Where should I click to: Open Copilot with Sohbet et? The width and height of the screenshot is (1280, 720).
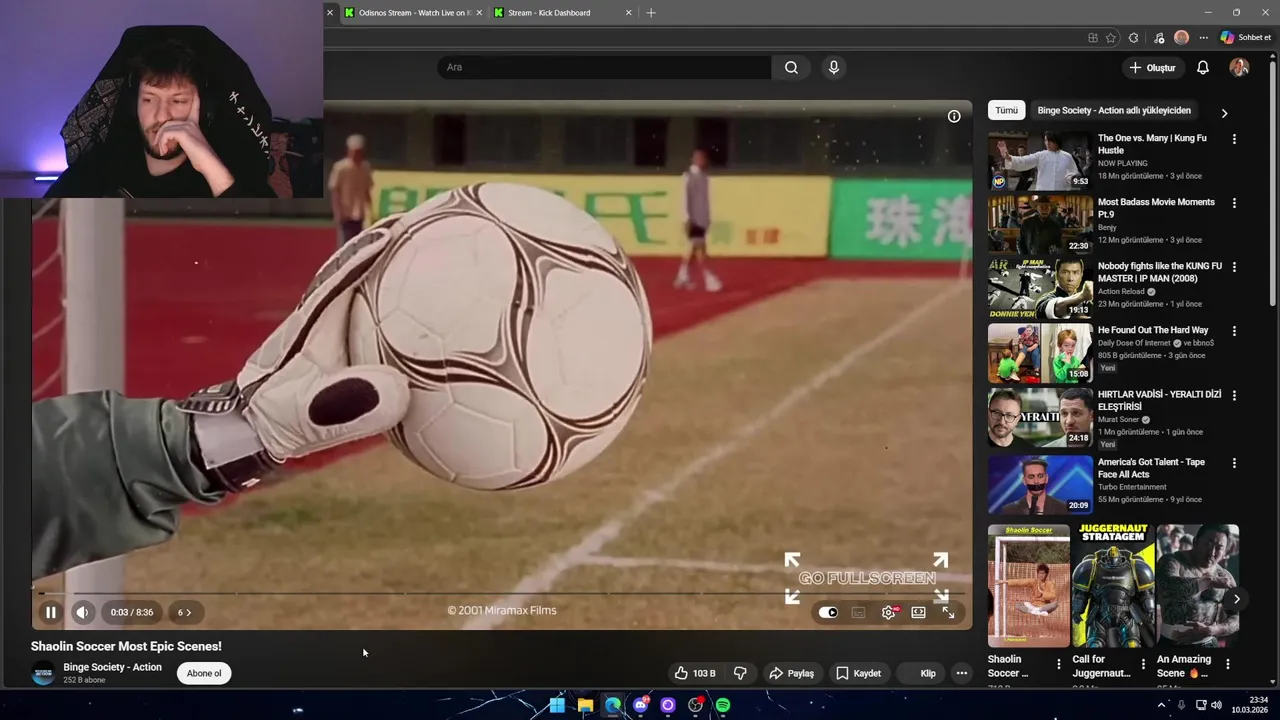click(1246, 38)
